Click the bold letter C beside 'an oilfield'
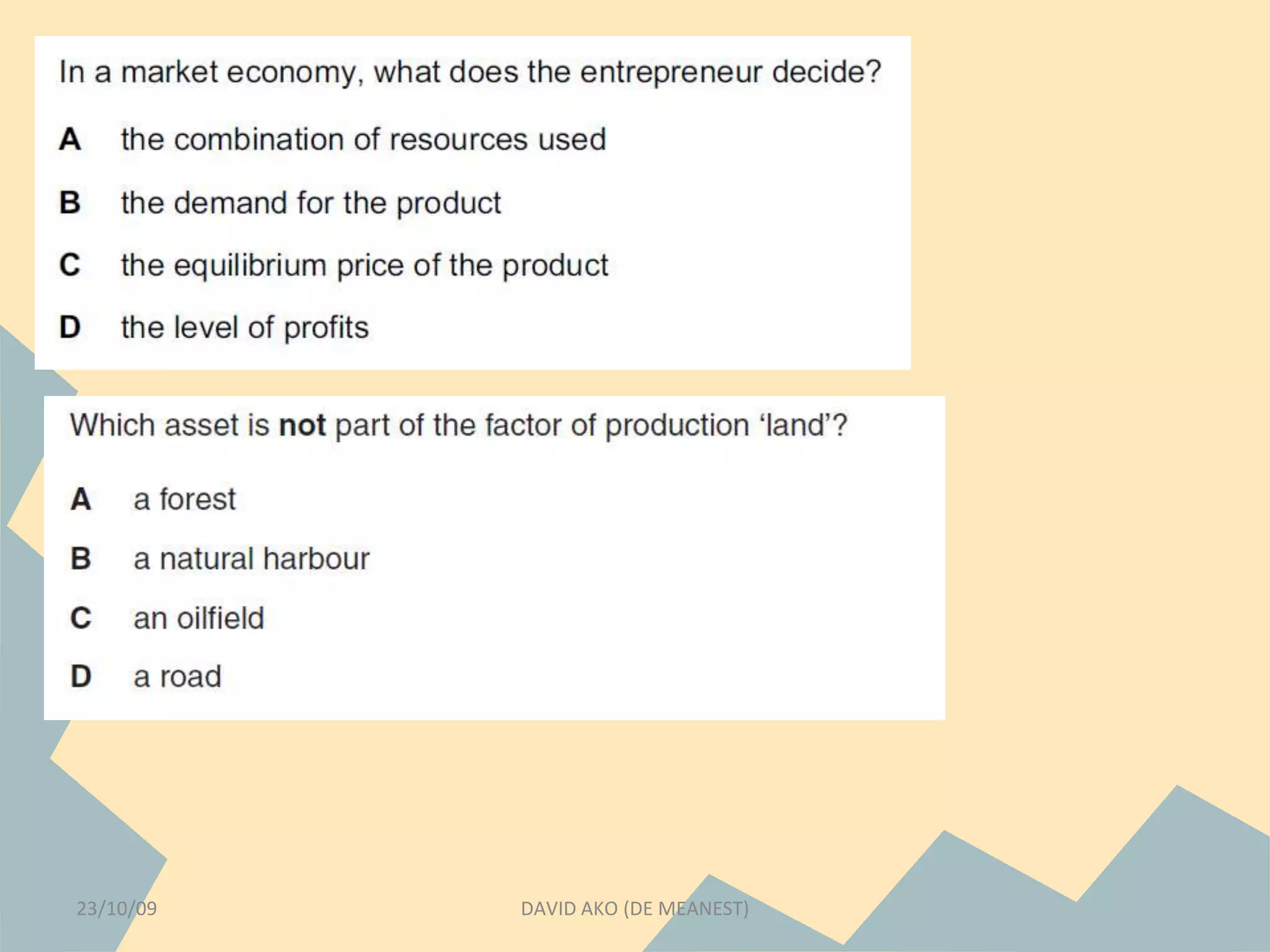Screen dimensions: 1270x952 click(81, 619)
